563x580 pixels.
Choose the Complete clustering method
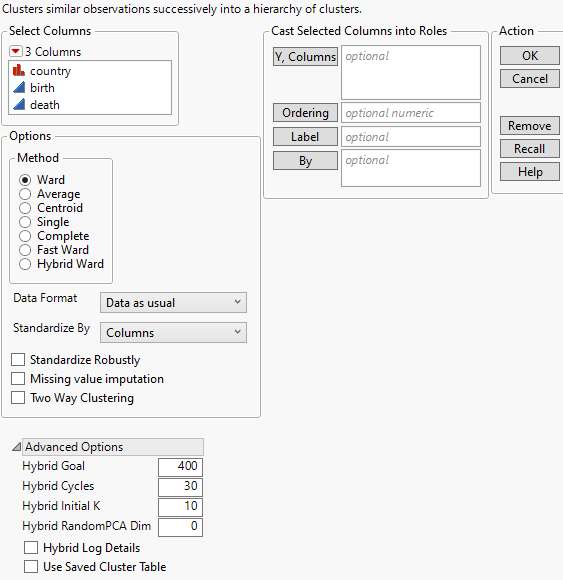click(25, 236)
